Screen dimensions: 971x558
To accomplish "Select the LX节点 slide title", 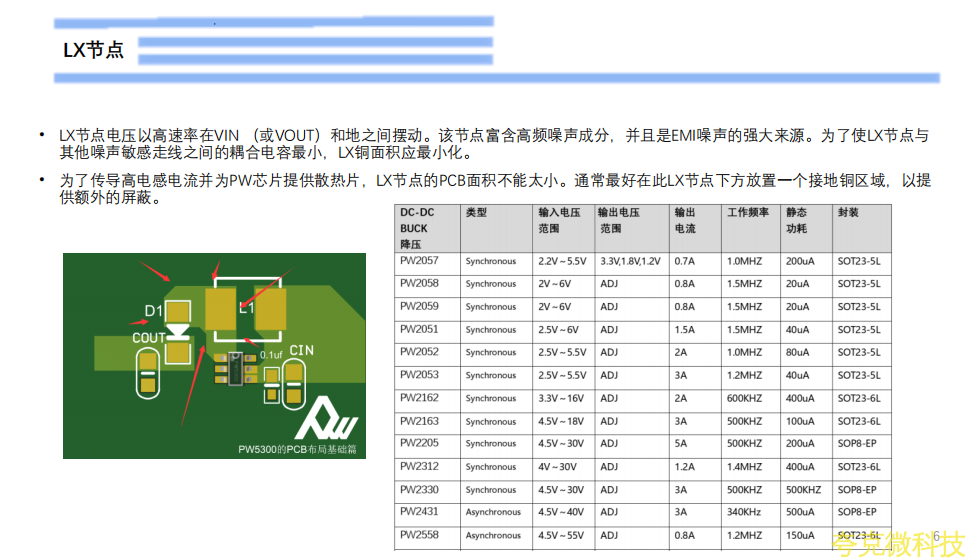I will [x=93, y=50].
